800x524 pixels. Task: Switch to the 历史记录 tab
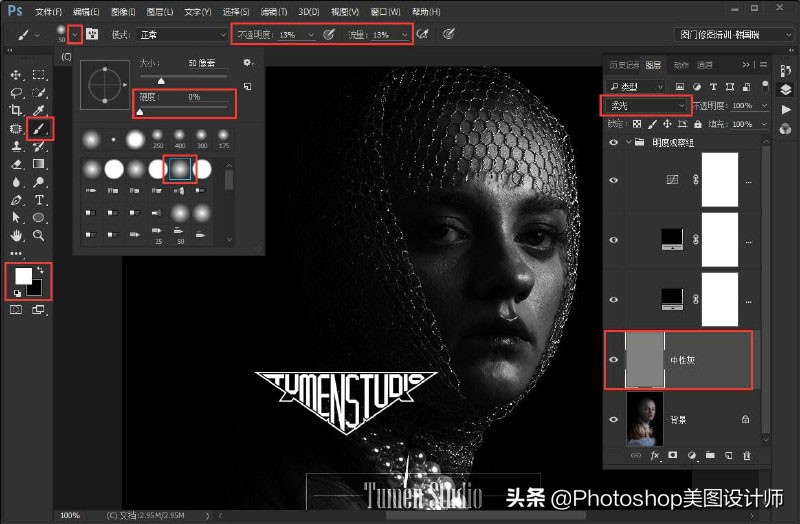click(x=624, y=65)
